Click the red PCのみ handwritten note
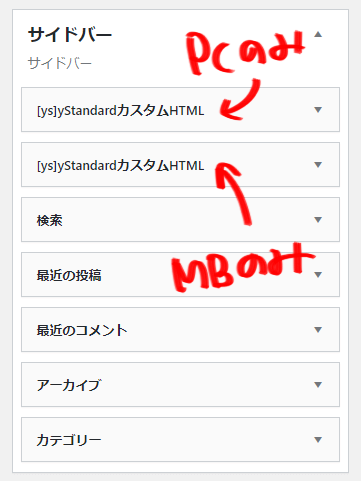The height and width of the screenshot is (481, 361). point(246,52)
